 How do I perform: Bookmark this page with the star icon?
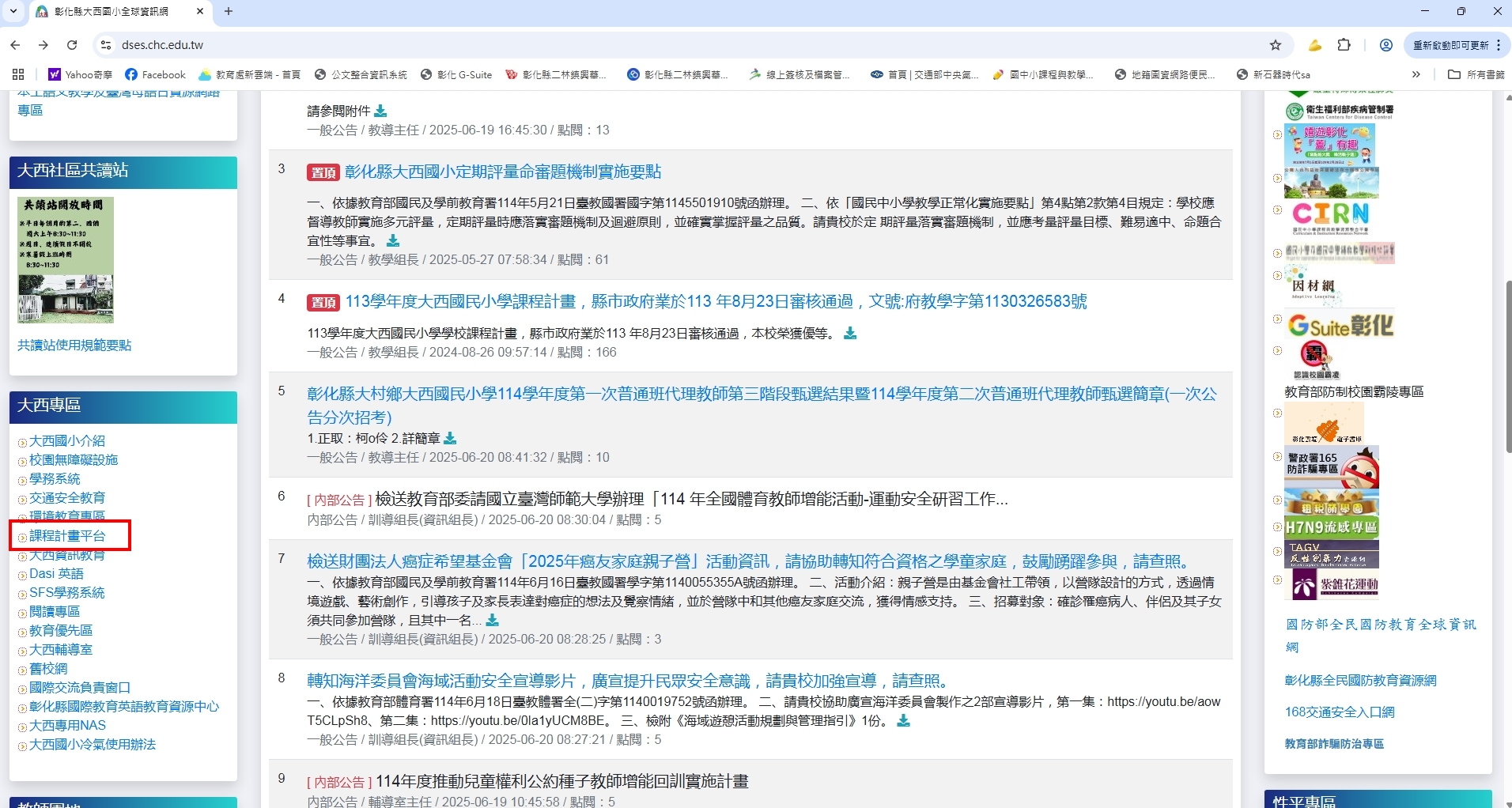pyautogui.click(x=1275, y=45)
